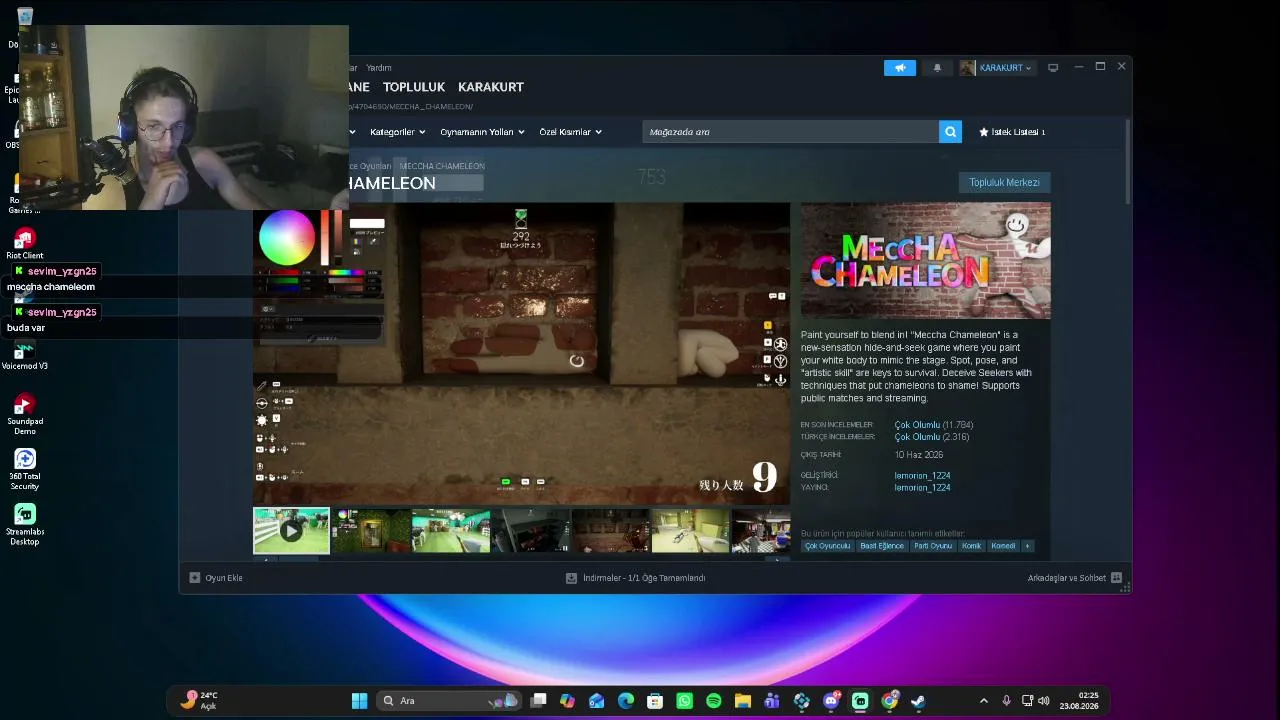Screen dimensions: 1280x720
Task: Open Microsoft Store from the taskbar
Action: (x=655, y=701)
